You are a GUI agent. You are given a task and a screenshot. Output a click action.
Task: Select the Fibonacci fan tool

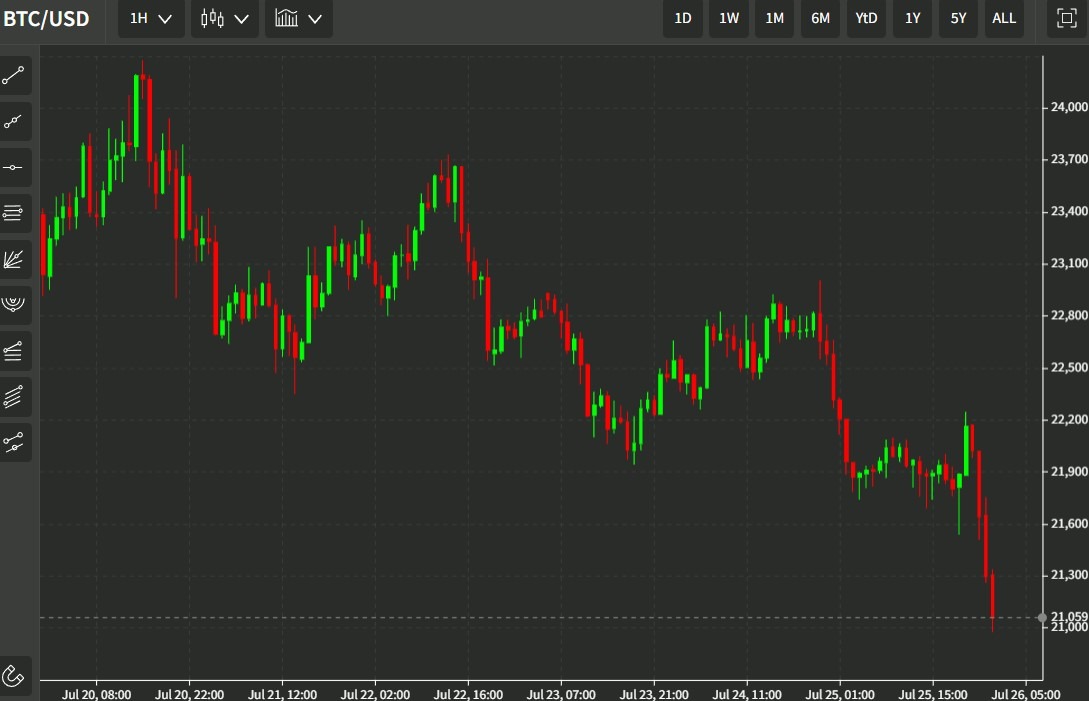pos(14,259)
